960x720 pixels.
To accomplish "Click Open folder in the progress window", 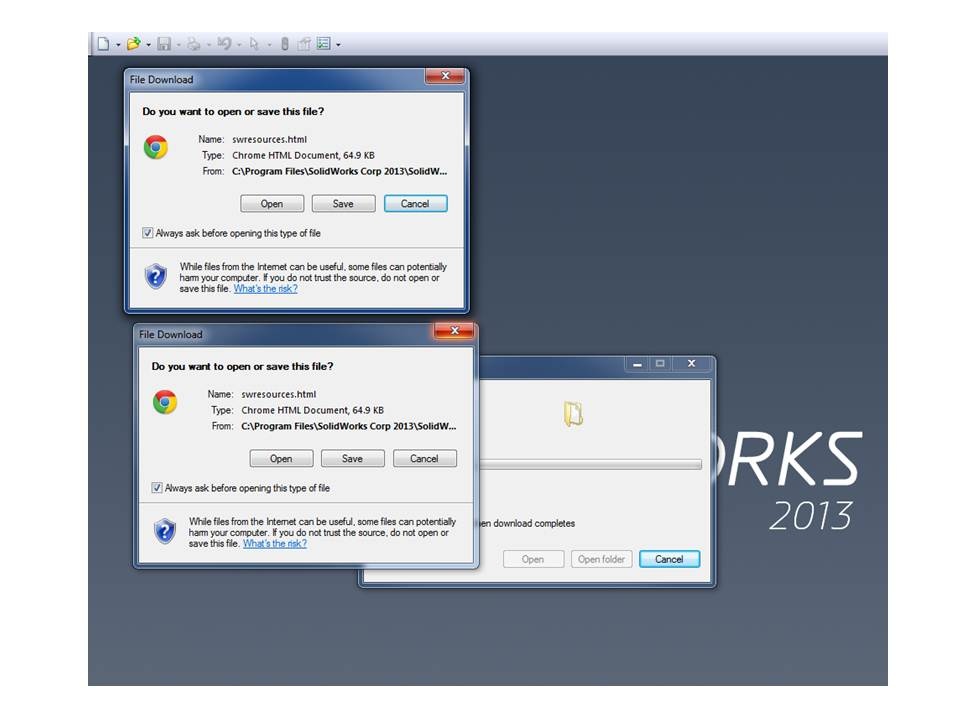I will (x=601, y=559).
